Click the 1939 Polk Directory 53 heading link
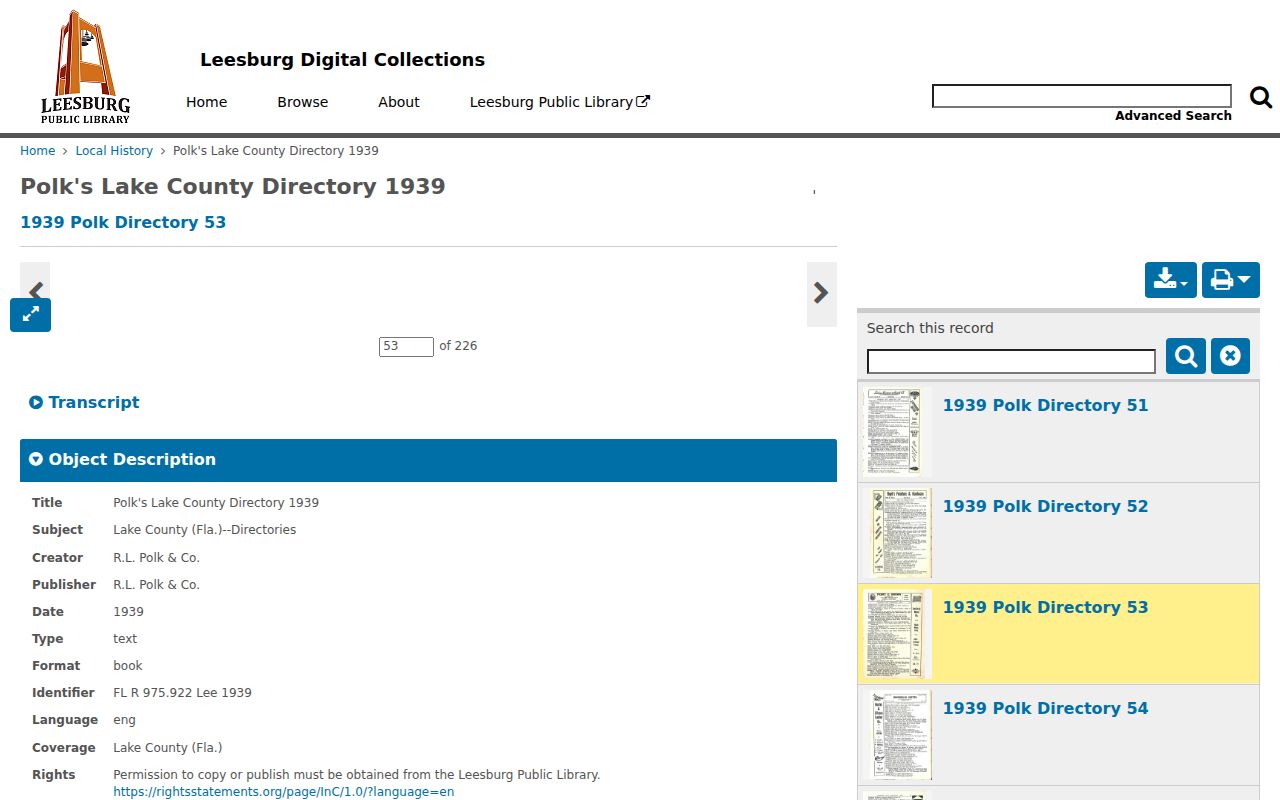 tap(123, 222)
